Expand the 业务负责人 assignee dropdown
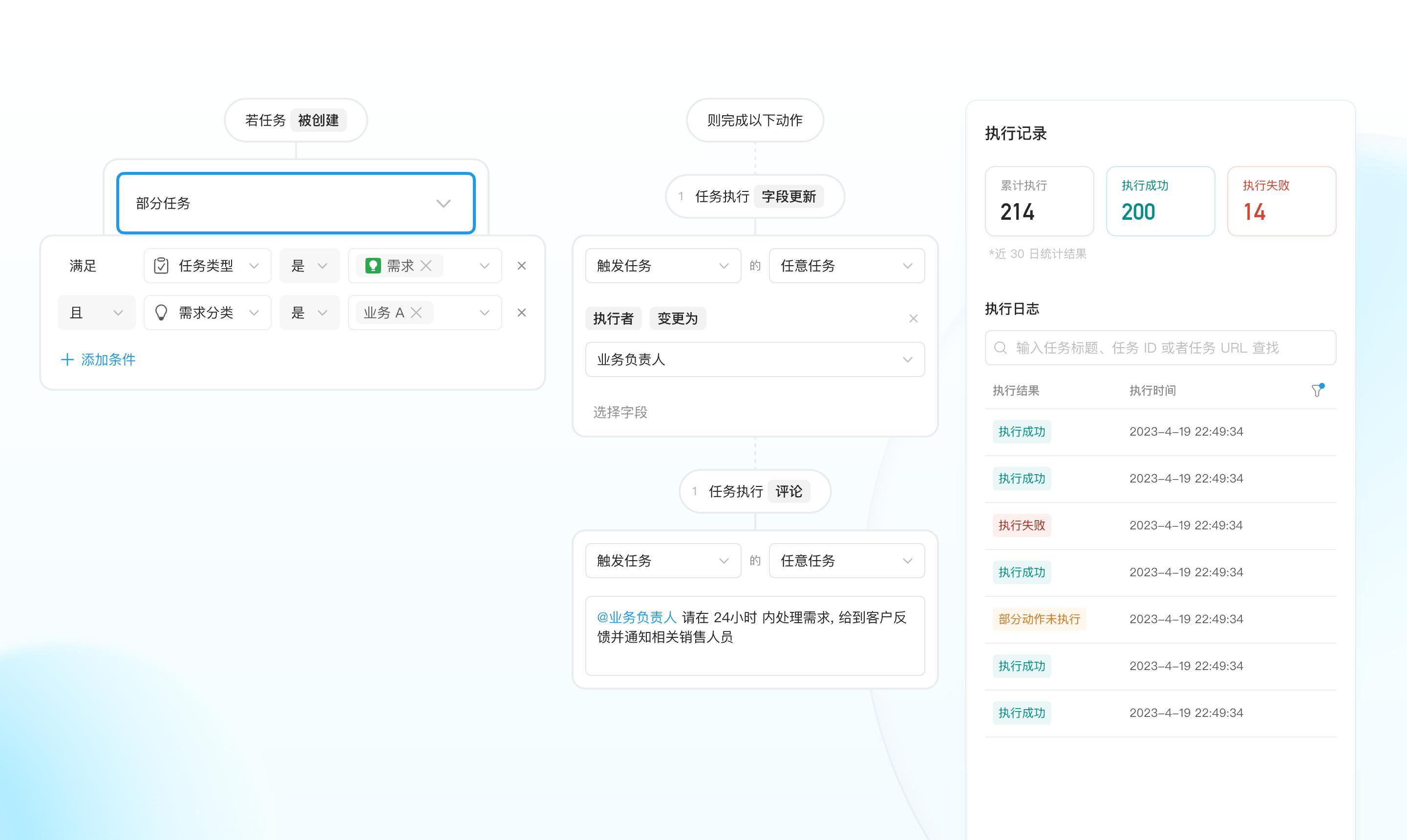 point(754,359)
